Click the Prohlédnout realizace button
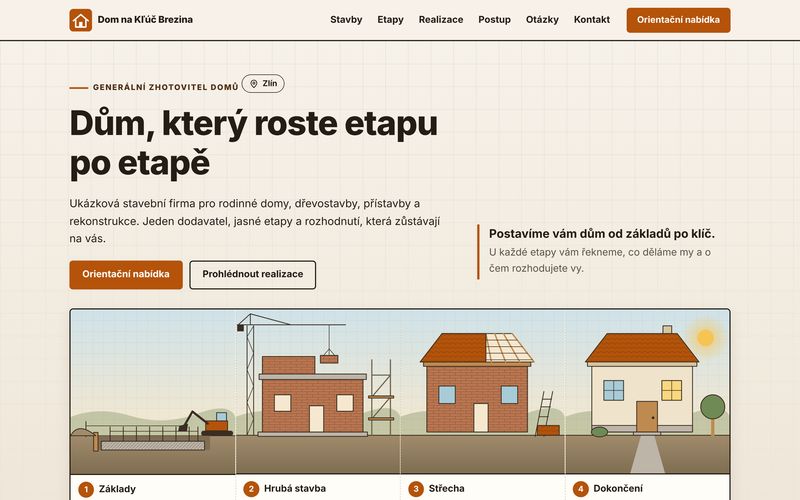 click(253, 274)
